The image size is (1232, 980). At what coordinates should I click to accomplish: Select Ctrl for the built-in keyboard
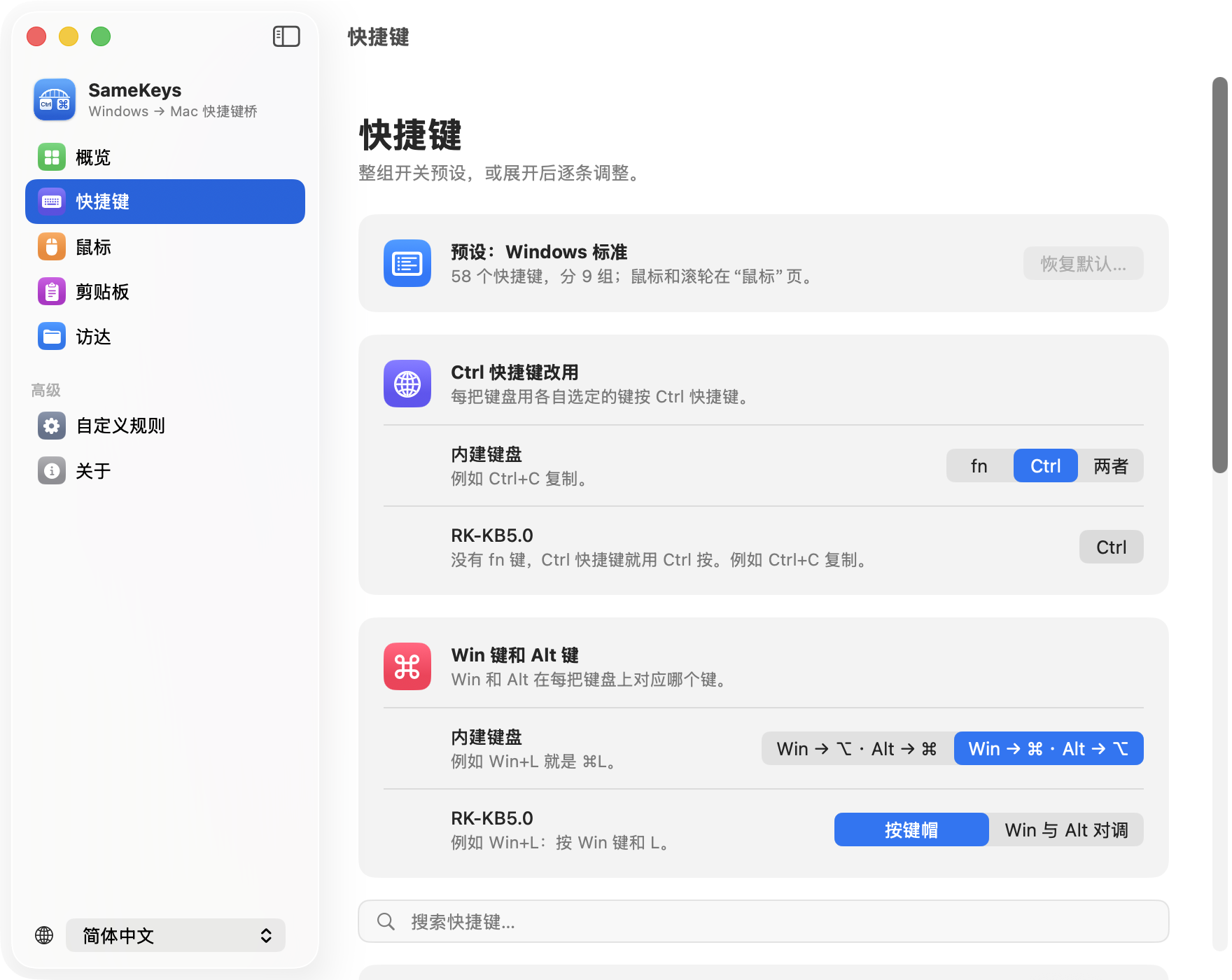click(x=1046, y=465)
